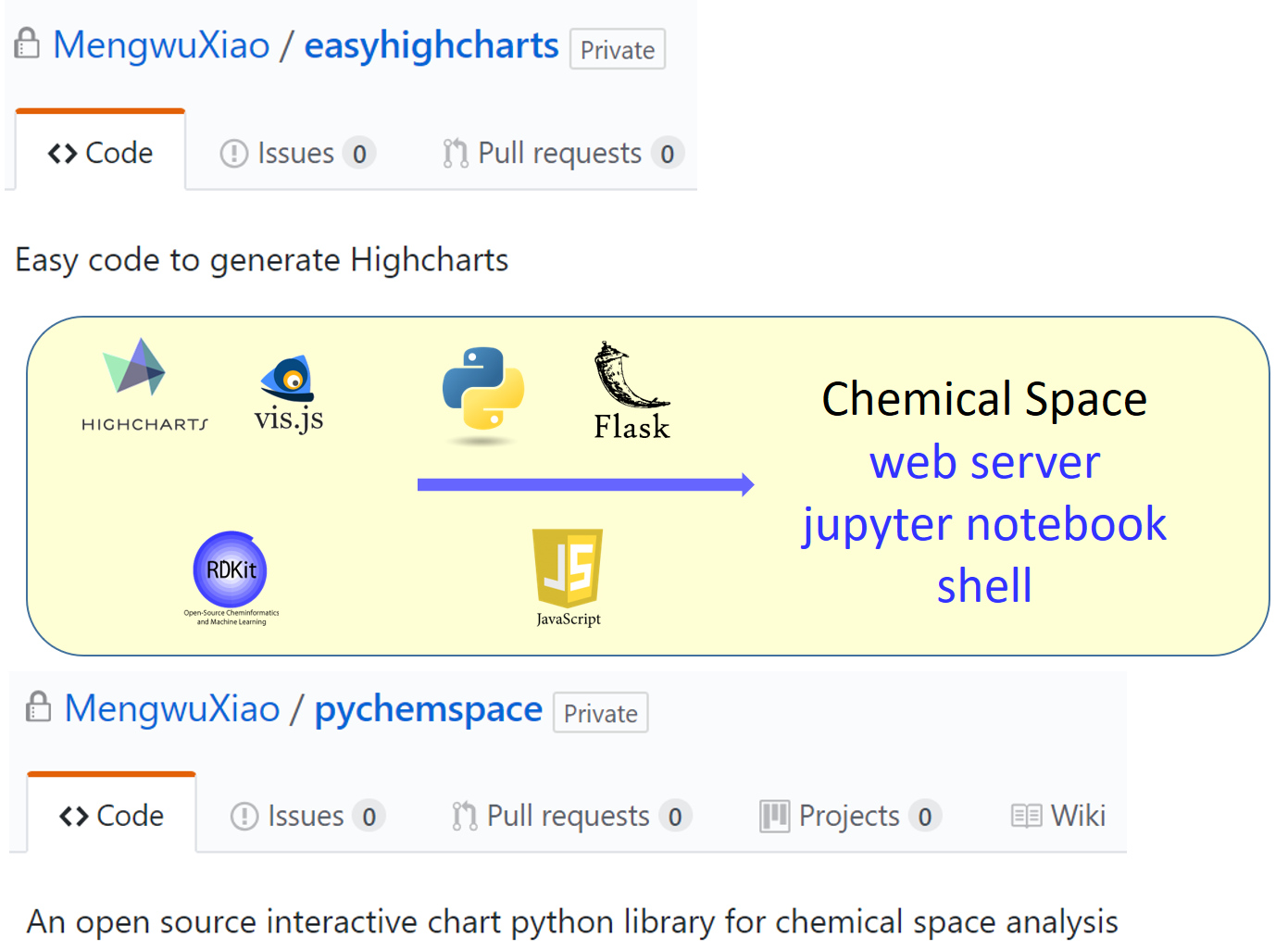Click the lock icon beside easyhighcharts repo
1288x950 pixels.
pyautogui.click(x=28, y=44)
